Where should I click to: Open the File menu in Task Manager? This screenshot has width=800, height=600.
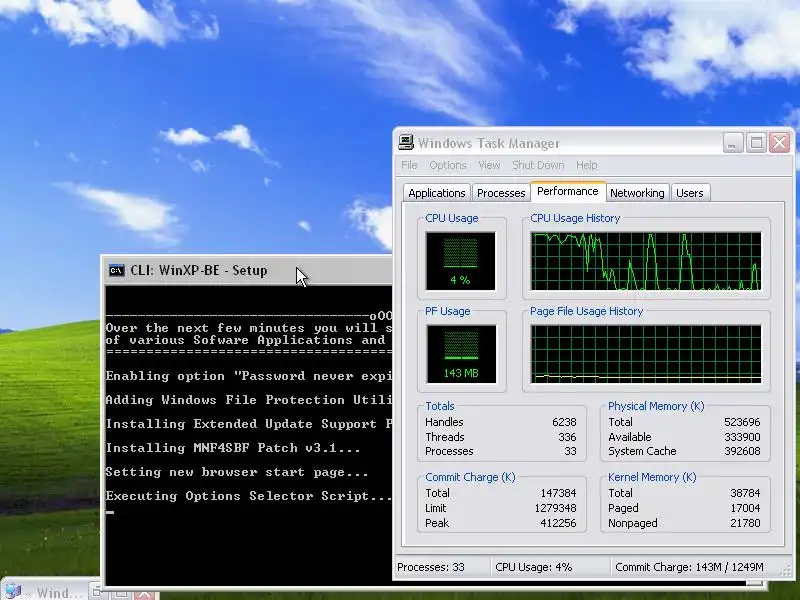pos(409,165)
